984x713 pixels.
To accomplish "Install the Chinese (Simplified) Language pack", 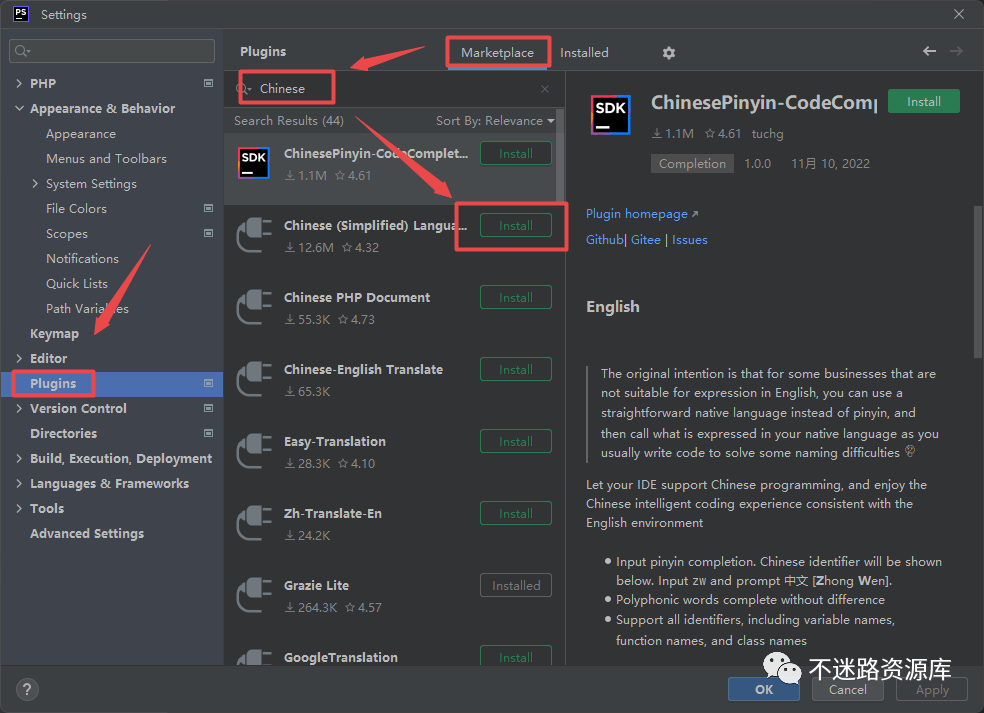I will [516, 225].
